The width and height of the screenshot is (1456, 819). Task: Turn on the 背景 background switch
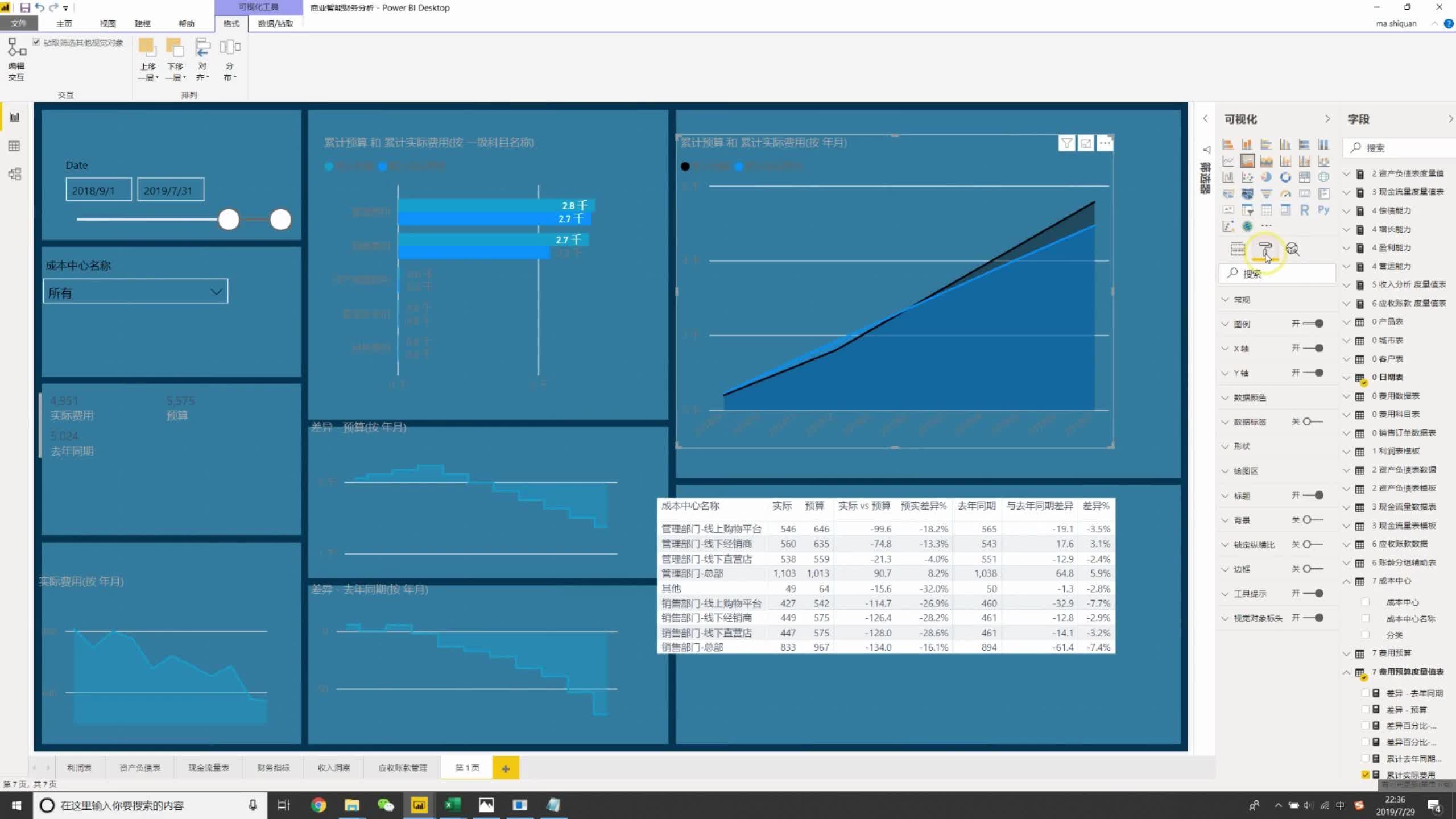point(1313,520)
